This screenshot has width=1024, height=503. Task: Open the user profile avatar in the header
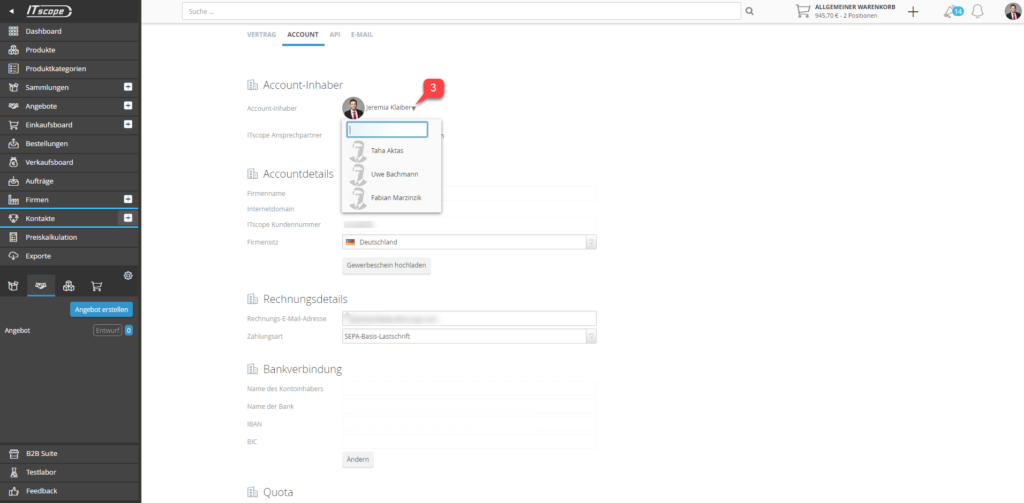point(1012,11)
